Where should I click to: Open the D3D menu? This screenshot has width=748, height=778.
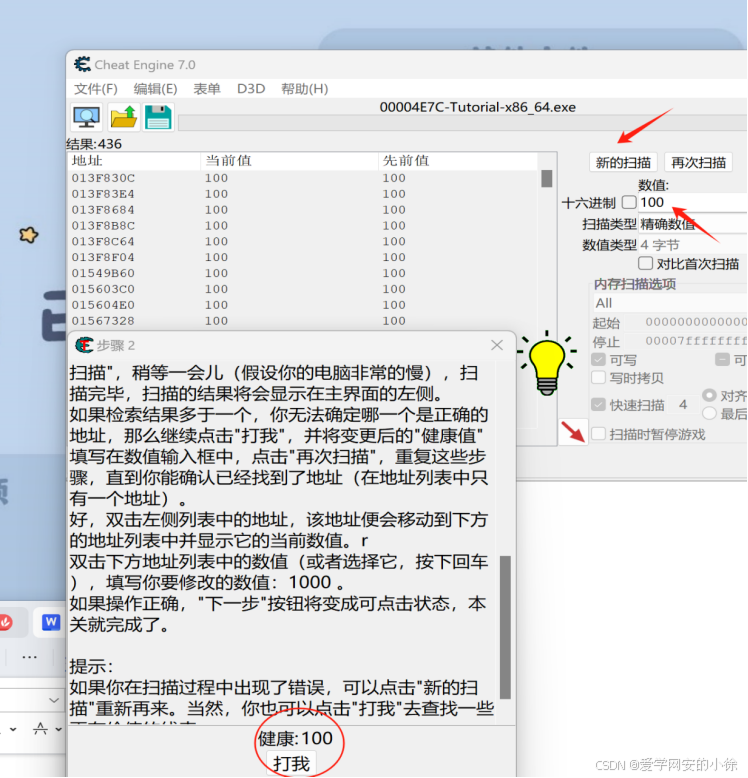click(x=251, y=89)
